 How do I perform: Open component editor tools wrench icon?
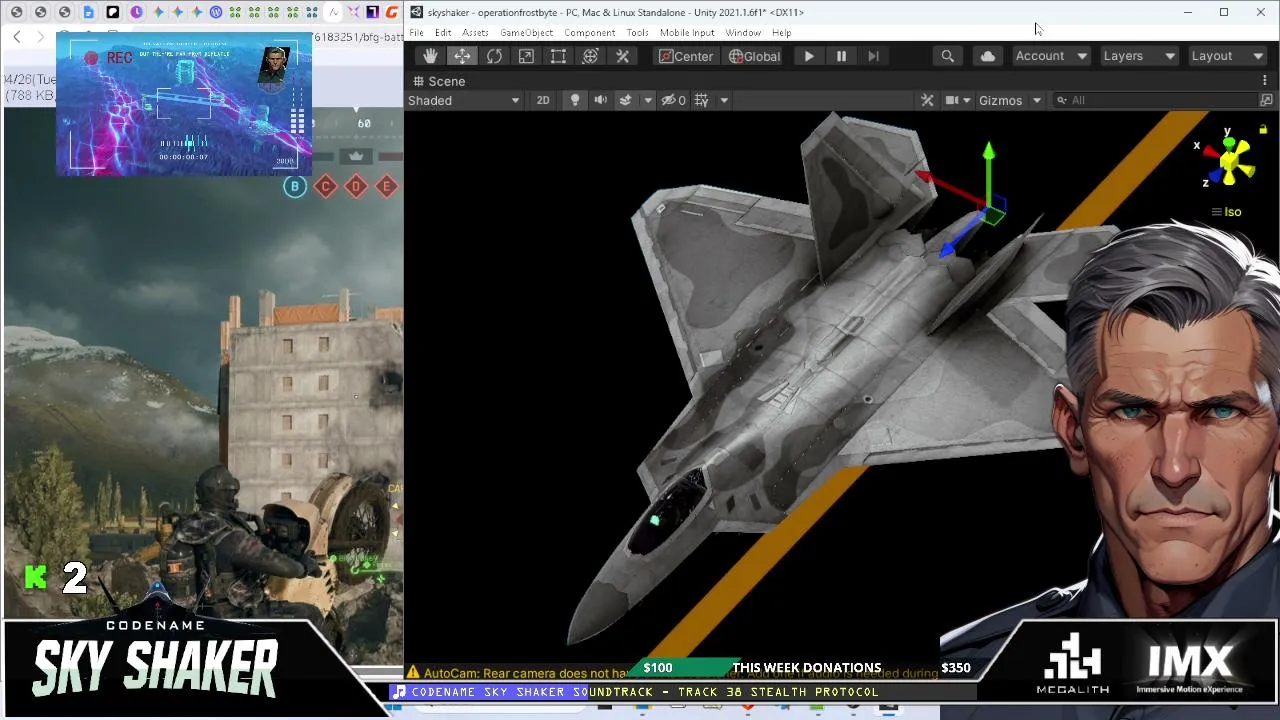(x=927, y=100)
